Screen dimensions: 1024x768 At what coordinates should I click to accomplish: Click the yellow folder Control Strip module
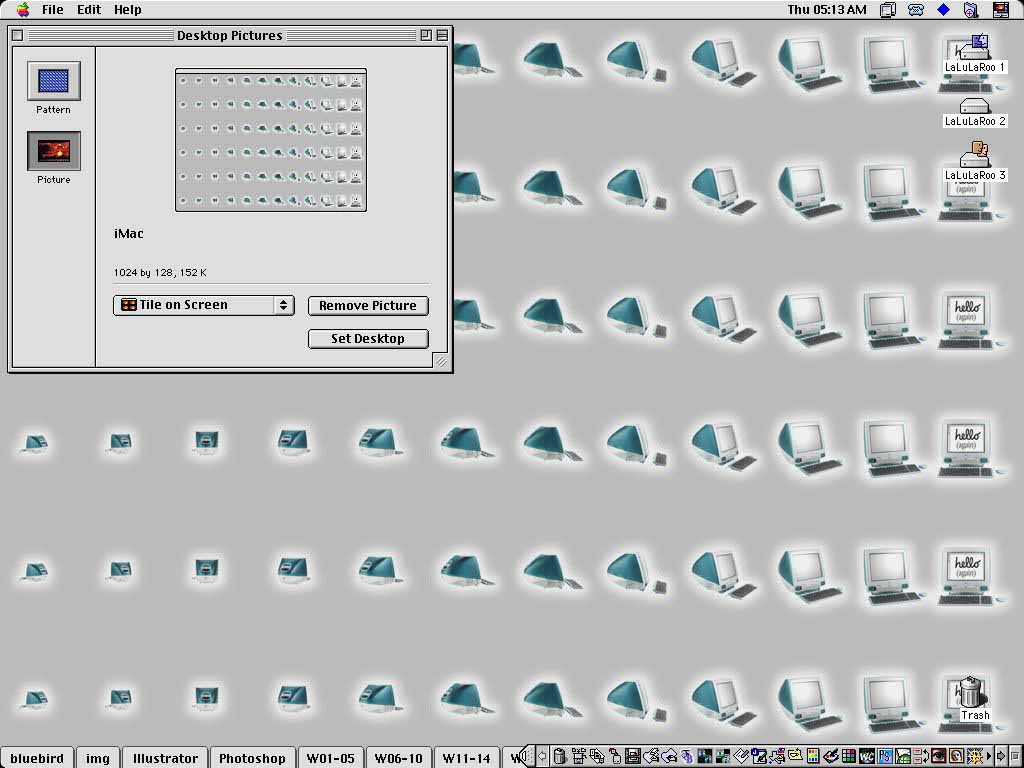click(795, 756)
